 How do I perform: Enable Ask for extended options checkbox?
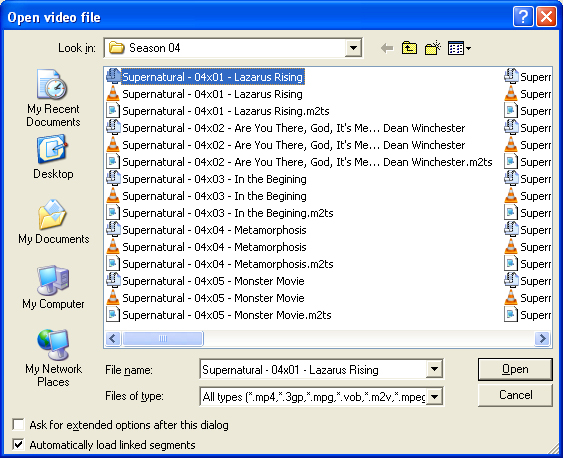click(x=18, y=425)
